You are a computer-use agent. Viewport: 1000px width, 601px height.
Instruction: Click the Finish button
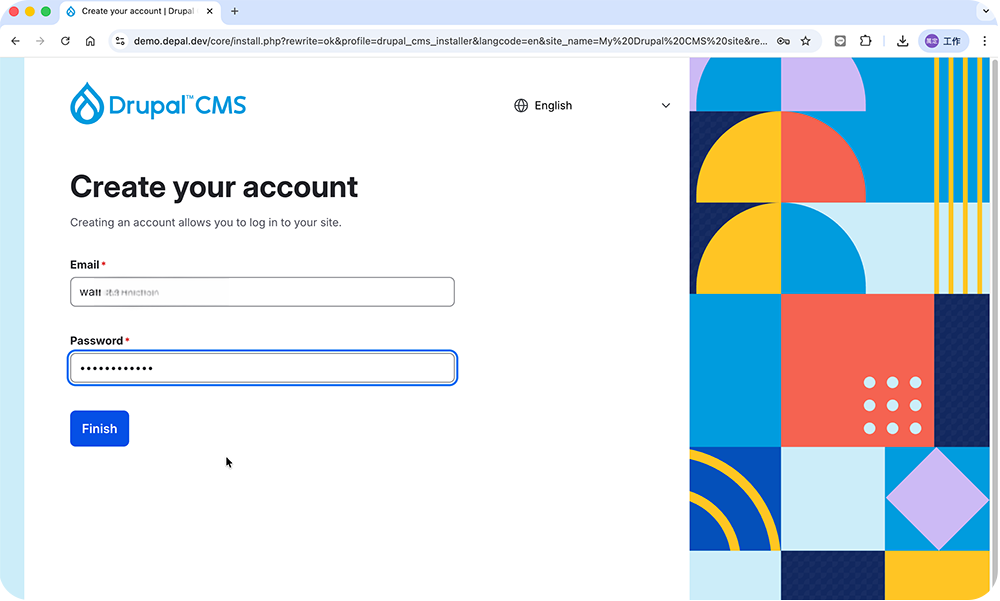[x=99, y=429]
